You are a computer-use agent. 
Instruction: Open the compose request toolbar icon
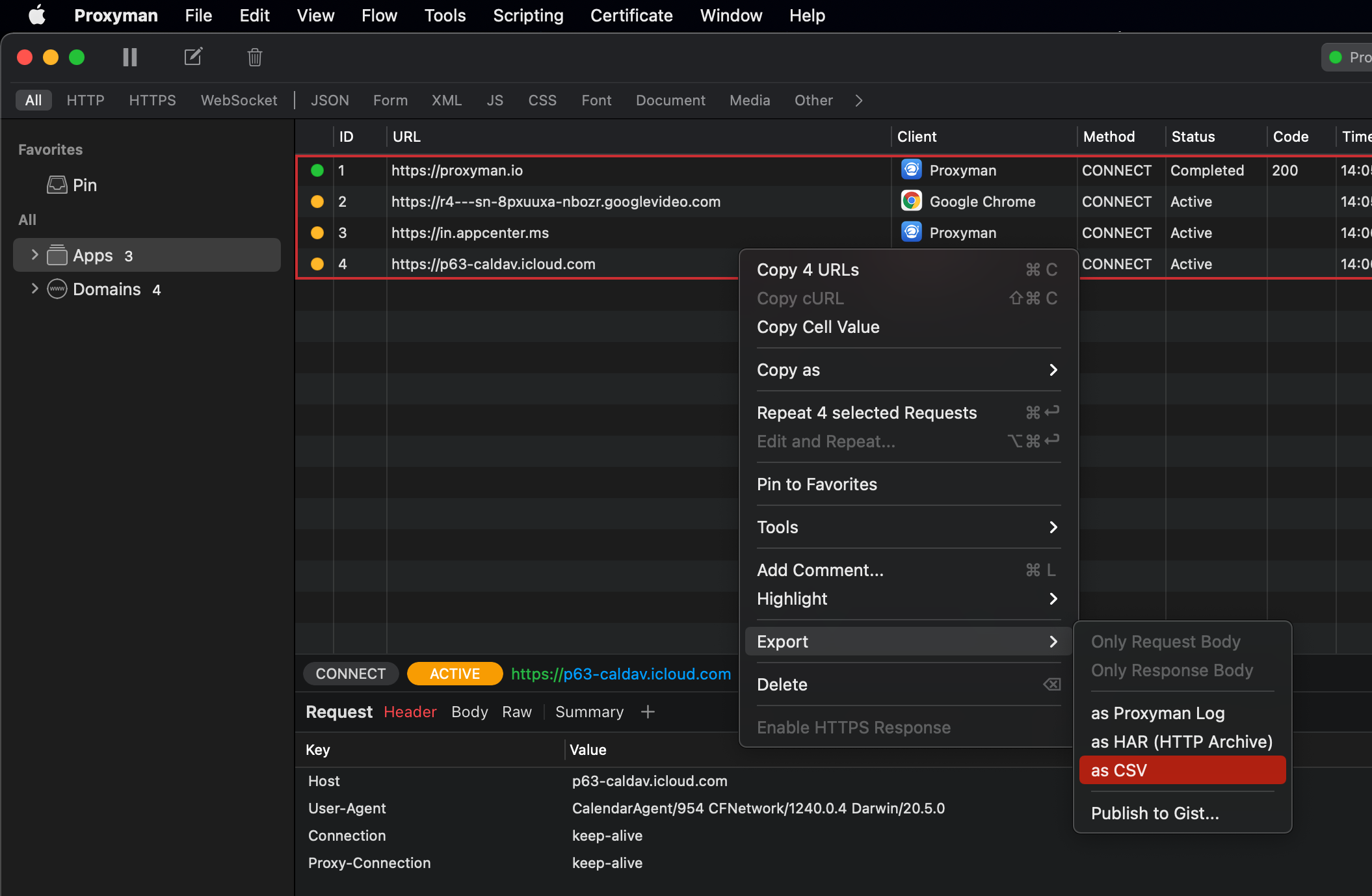pos(192,57)
